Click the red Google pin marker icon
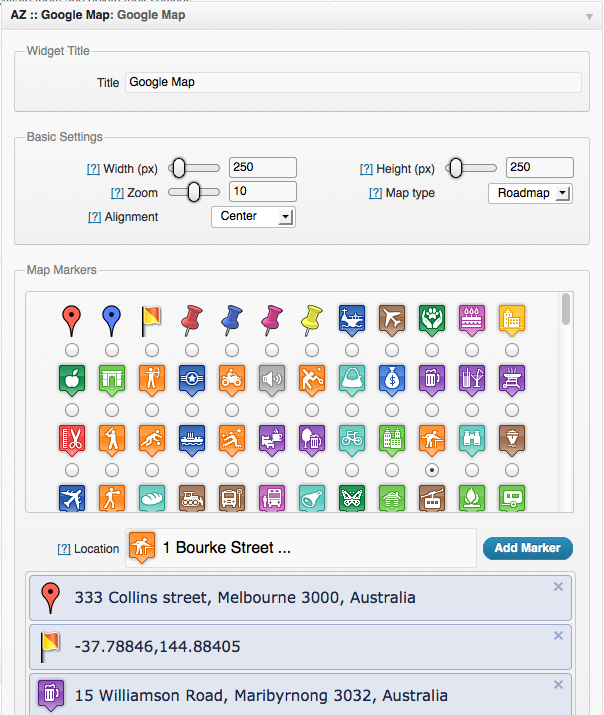Viewport: 604px width, 715px height. [x=71, y=320]
